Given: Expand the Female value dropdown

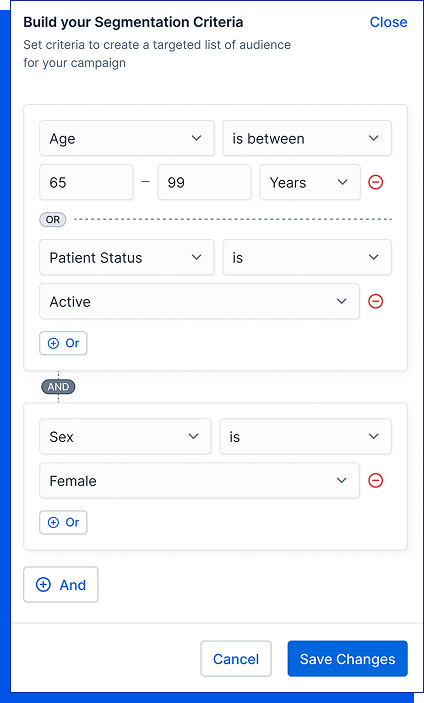Looking at the screenshot, I should (x=199, y=481).
